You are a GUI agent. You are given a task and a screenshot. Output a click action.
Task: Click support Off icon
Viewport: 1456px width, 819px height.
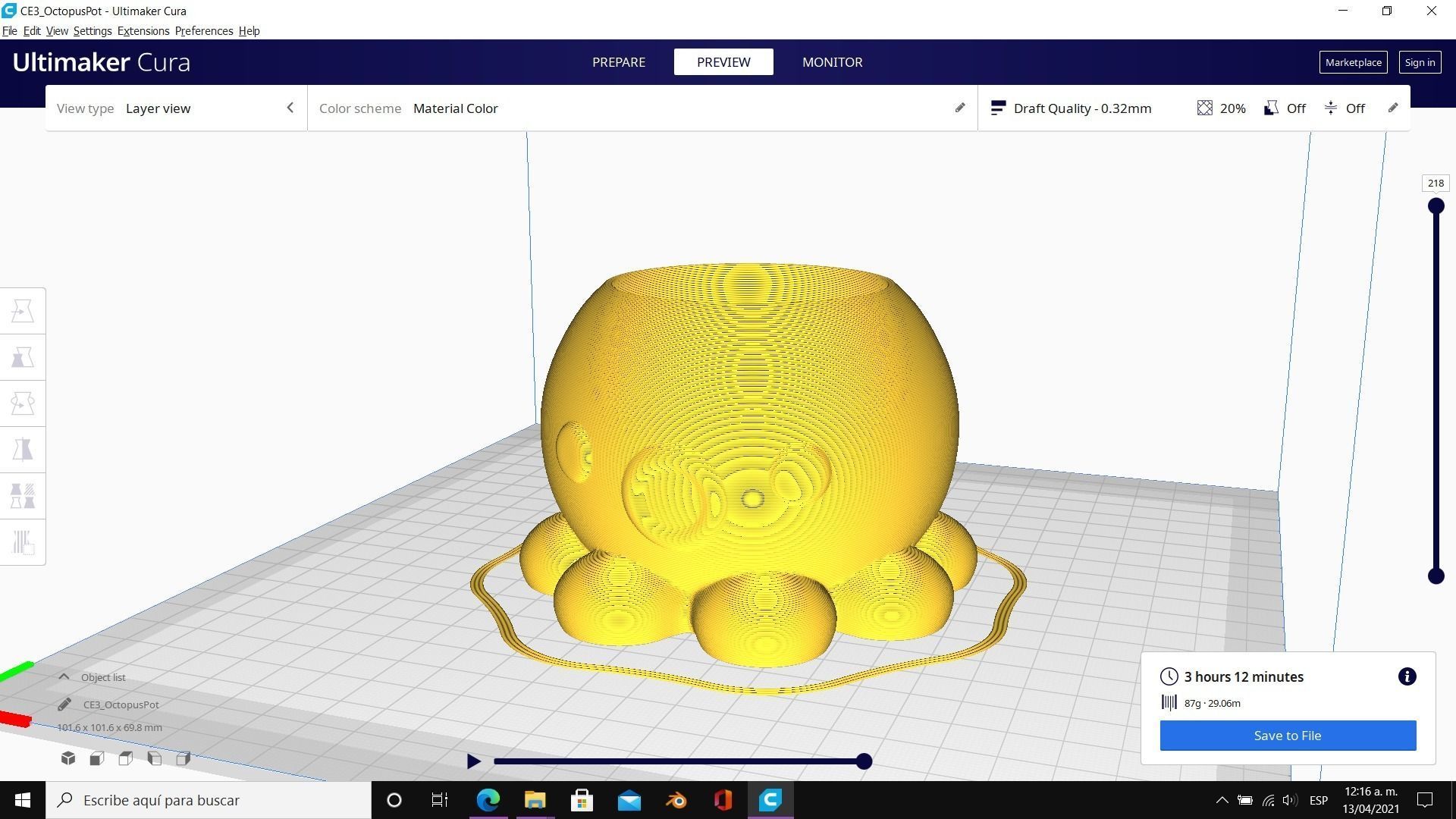1271,108
